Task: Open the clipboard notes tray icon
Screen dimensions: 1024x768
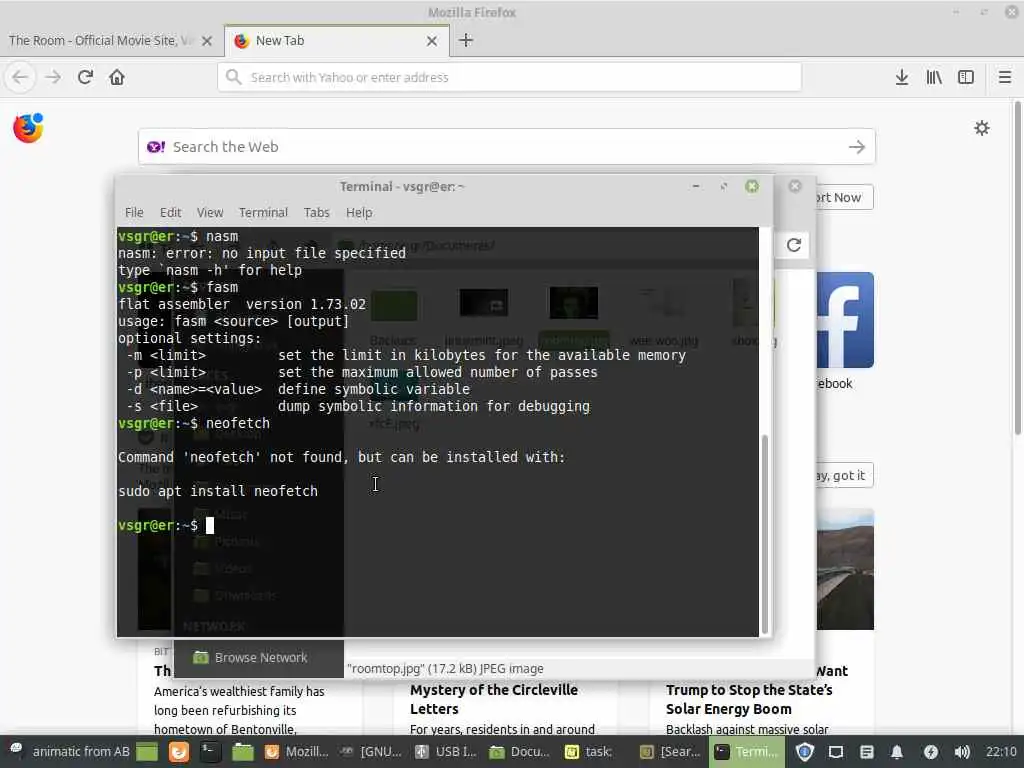Action: [x=867, y=752]
